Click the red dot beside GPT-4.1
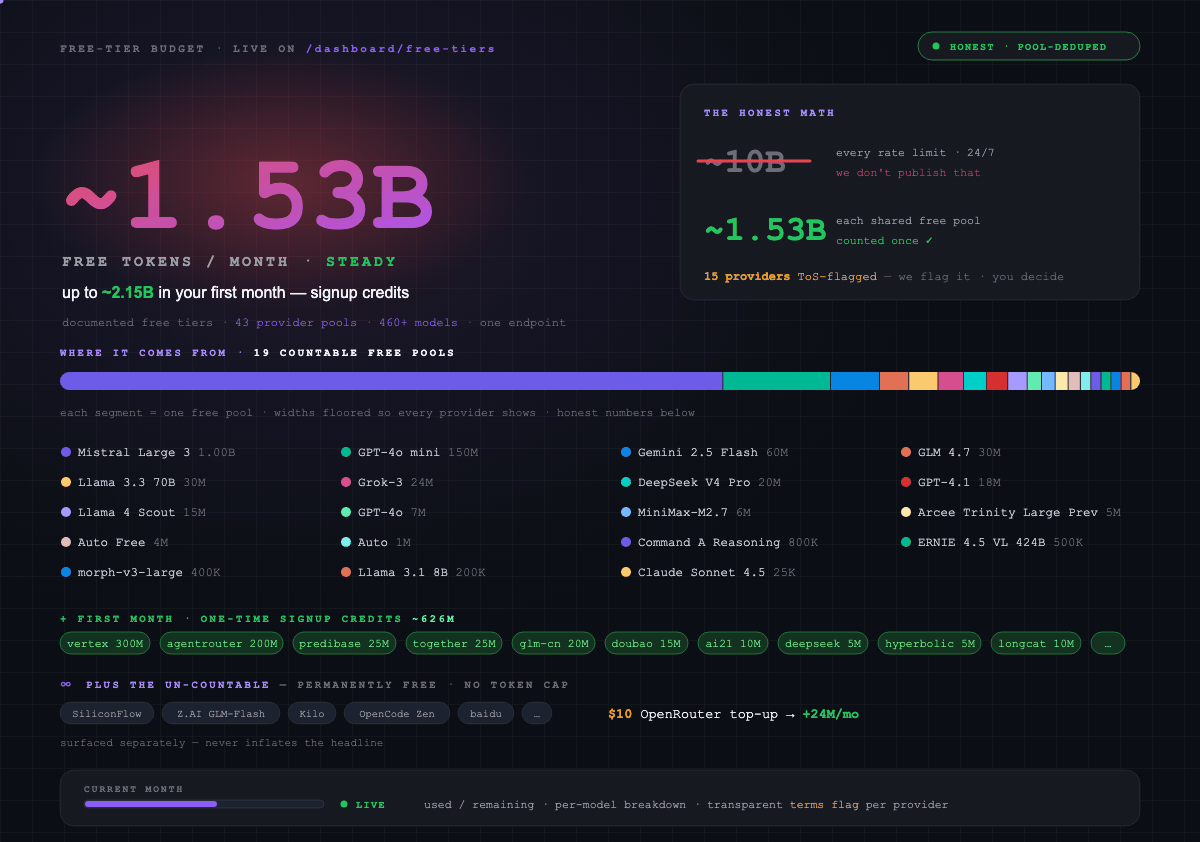1200x842 pixels. tap(906, 482)
